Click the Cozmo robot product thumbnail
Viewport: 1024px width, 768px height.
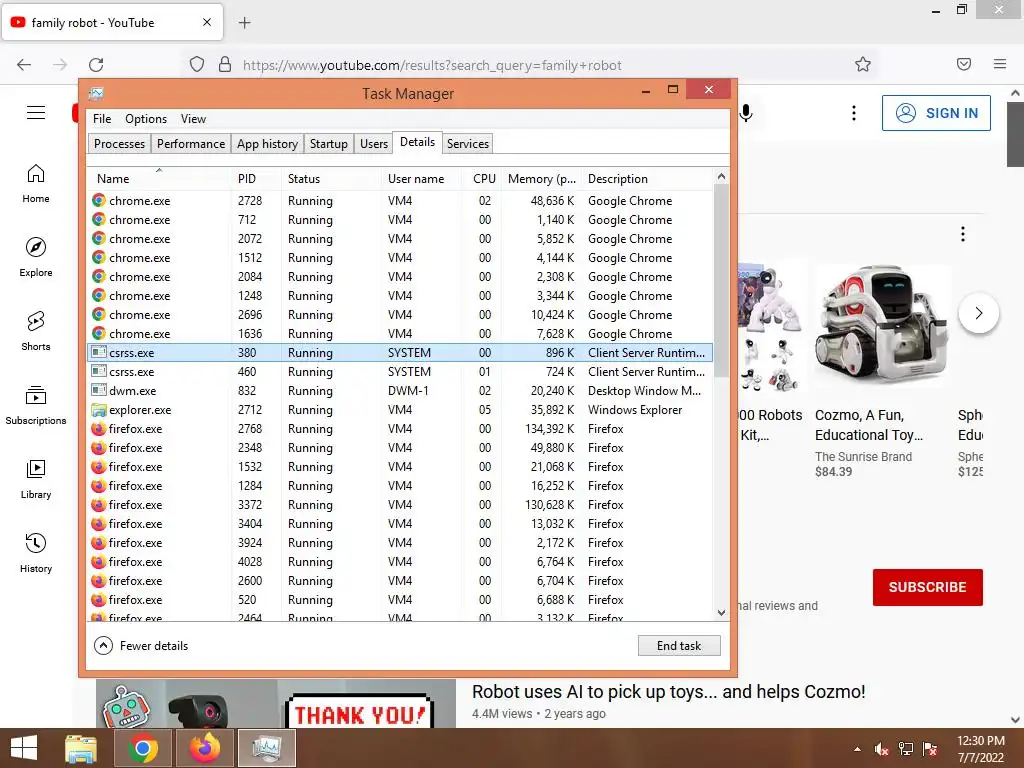click(x=880, y=326)
